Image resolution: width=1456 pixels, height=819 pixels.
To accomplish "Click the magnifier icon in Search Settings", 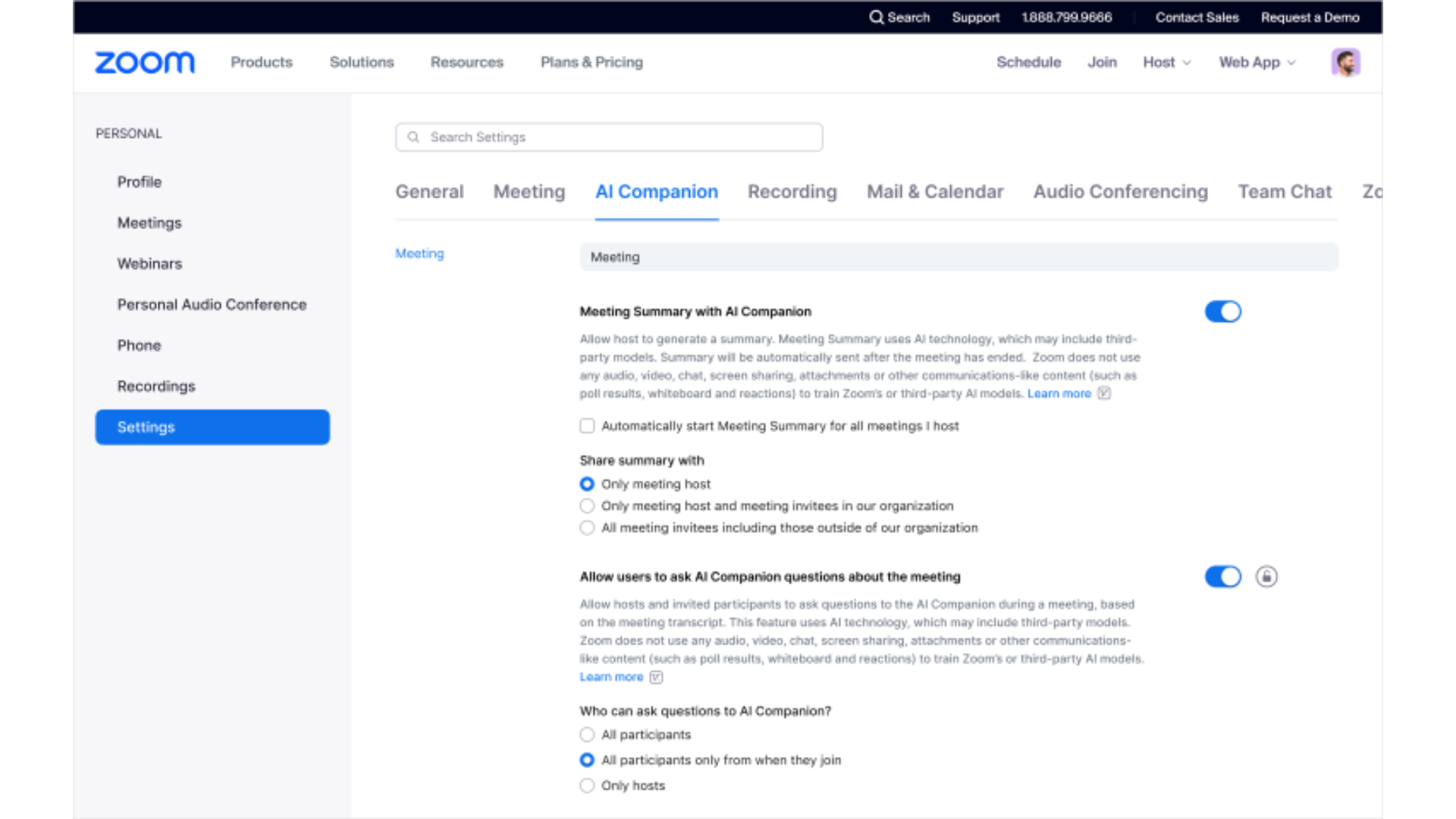I will pyautogui.click(x=413, y=137).
